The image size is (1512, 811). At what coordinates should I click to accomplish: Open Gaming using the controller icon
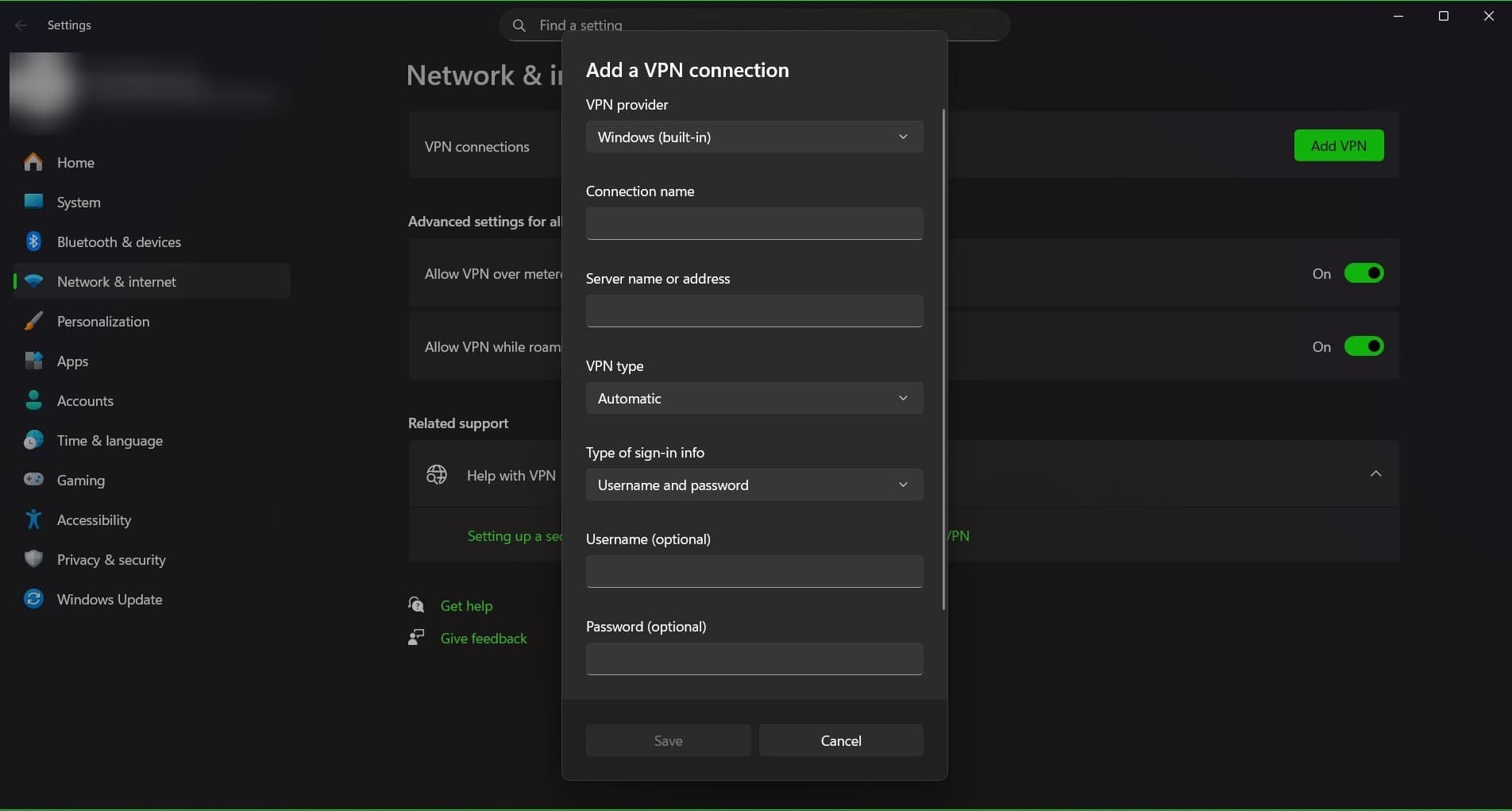coord(33,480)
